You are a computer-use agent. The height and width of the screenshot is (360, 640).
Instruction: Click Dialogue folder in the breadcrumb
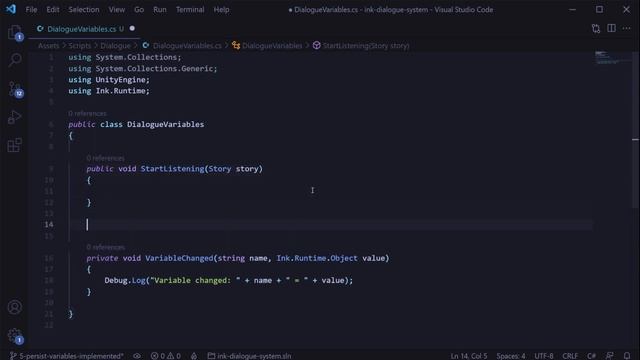pyautogui.click(x=116, y=46)
